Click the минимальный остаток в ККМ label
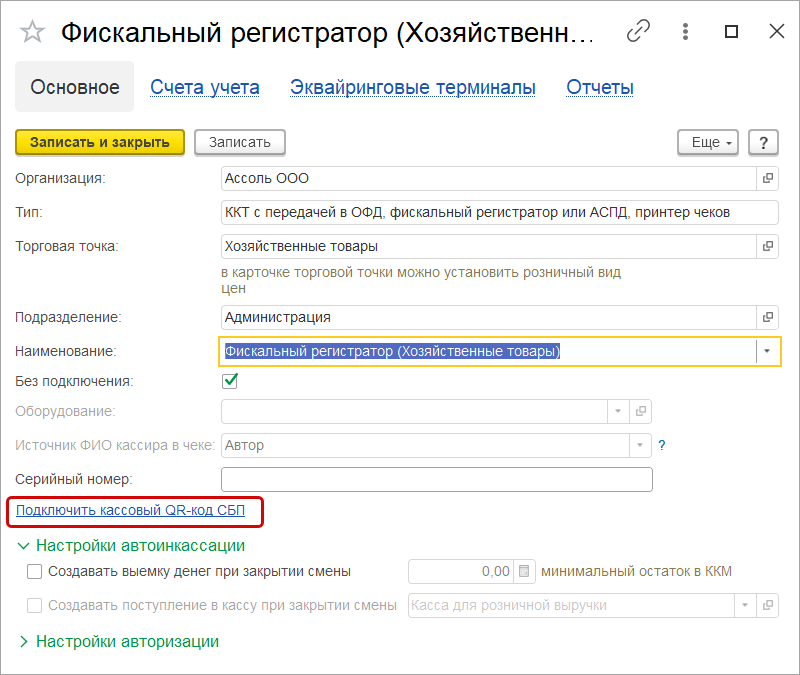 [x=636, y=571]
